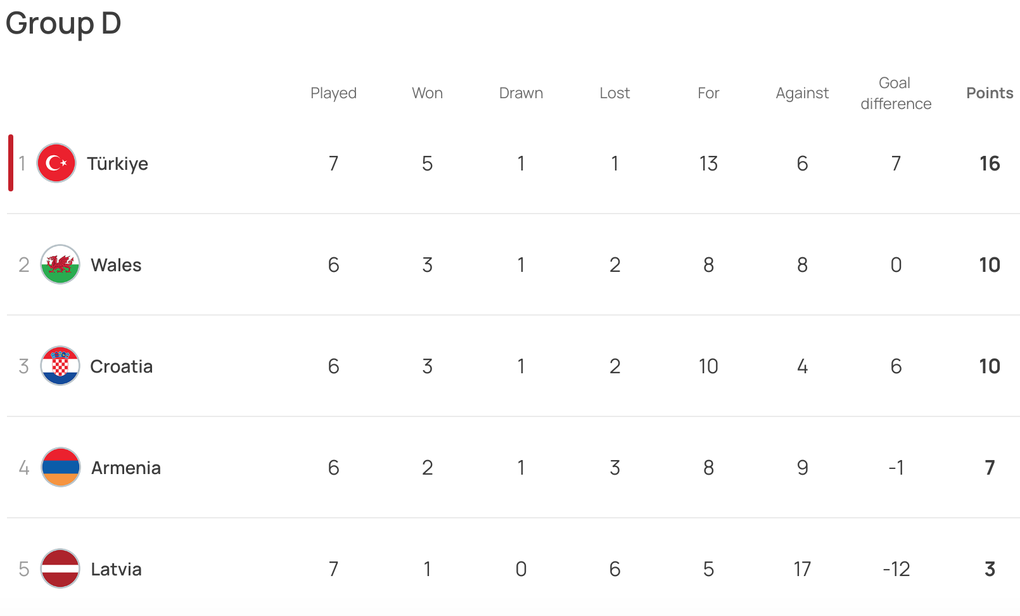Click the Türkiye flag icon
This screenshot has height=616, width=1020.
coord(57,163)
